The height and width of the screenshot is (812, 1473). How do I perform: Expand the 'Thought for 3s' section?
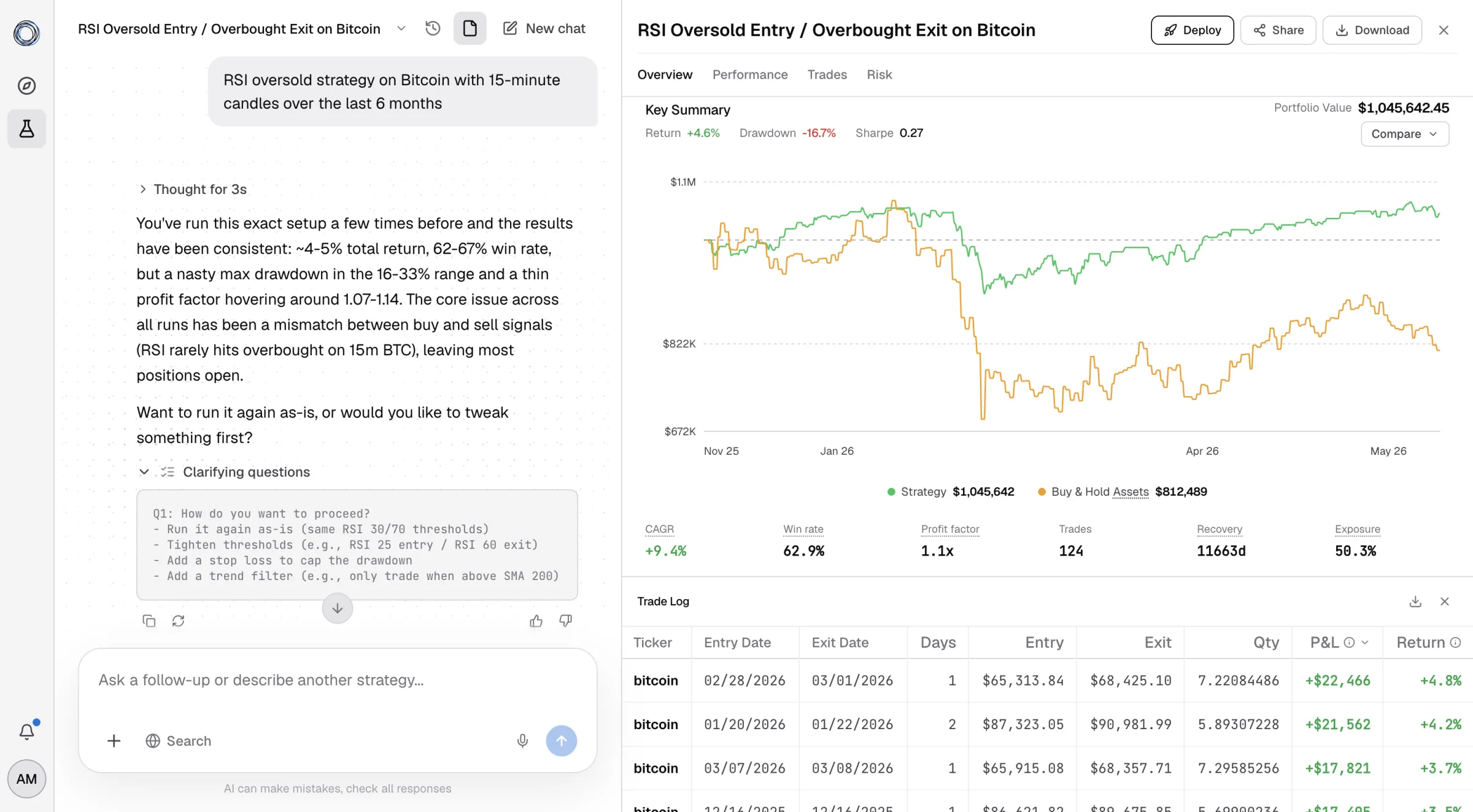click(x=193, y=189)
